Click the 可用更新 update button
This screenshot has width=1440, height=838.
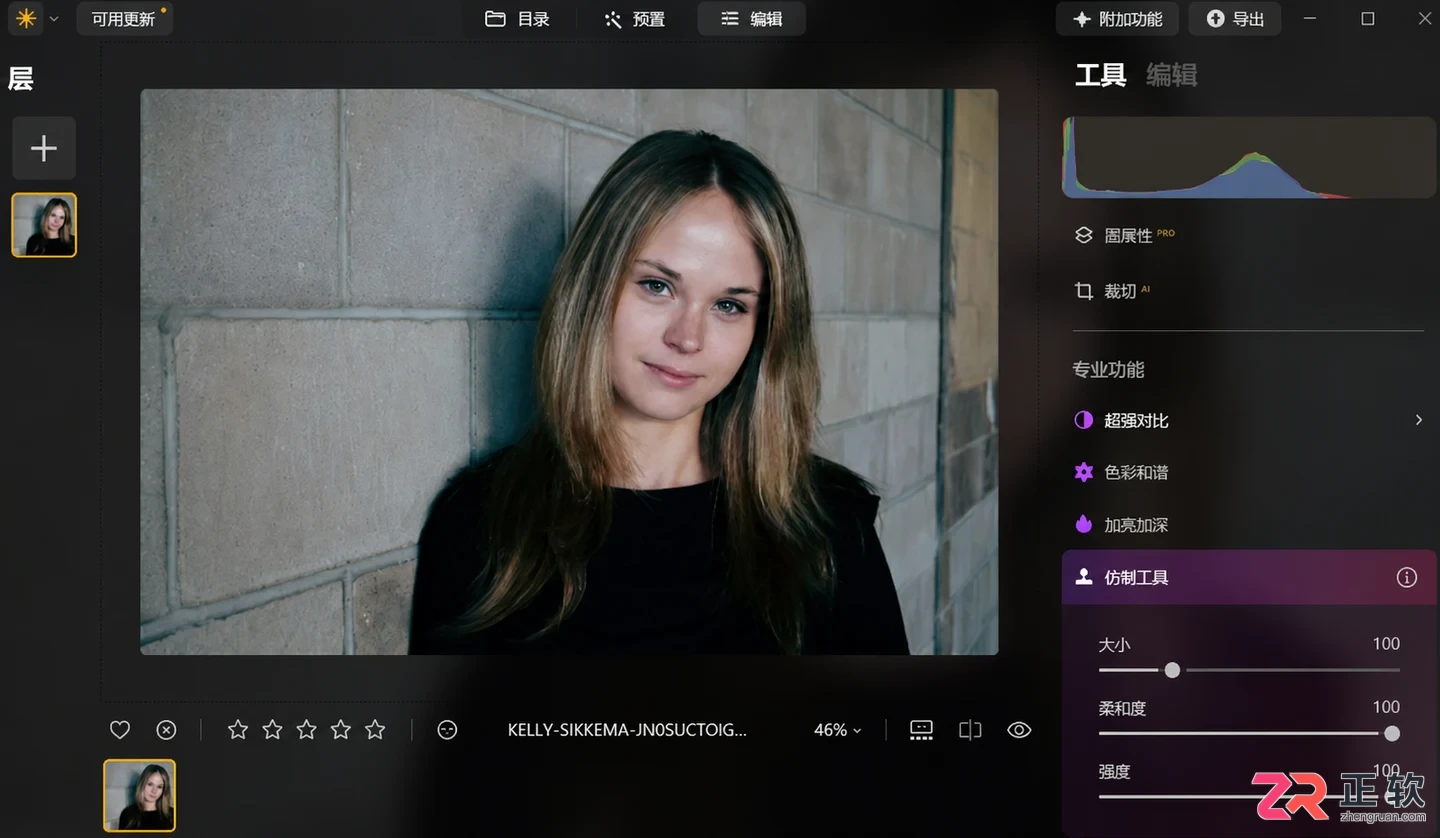click(124, 19)
